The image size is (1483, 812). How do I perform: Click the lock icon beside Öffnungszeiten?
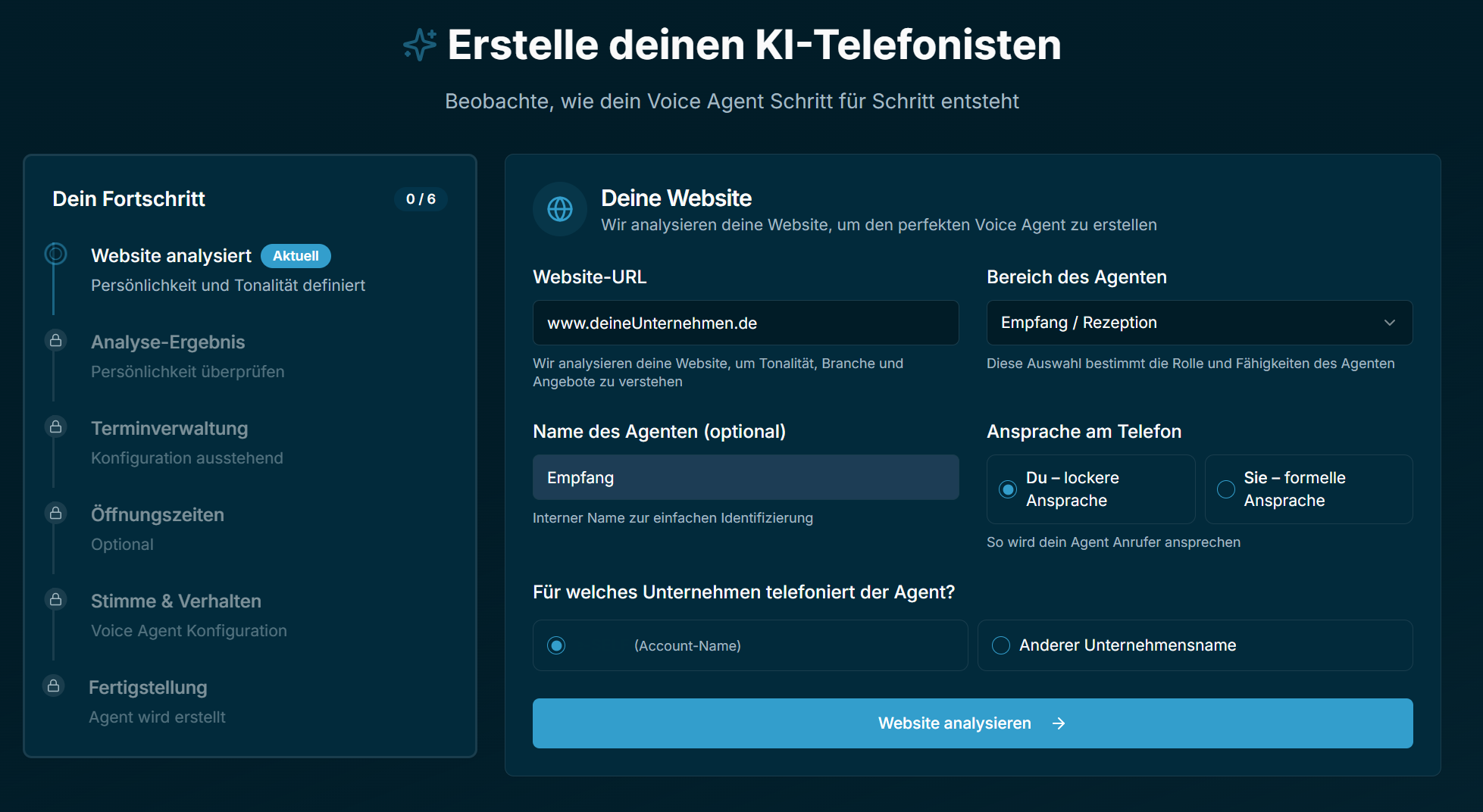point(56,513)
